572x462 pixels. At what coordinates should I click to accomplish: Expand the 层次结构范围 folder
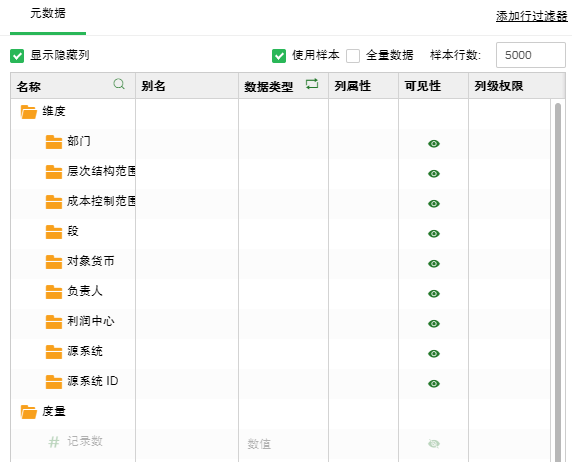(x=54, y=172)
